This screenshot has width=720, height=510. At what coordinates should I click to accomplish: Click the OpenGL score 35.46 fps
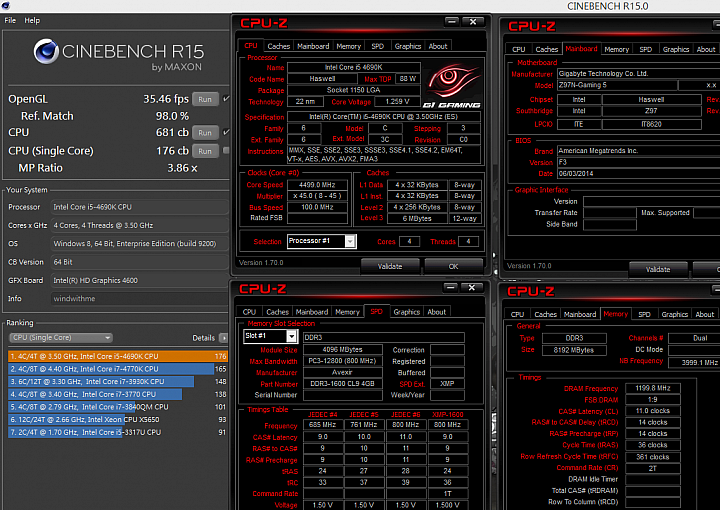click(x=166, y=99)
